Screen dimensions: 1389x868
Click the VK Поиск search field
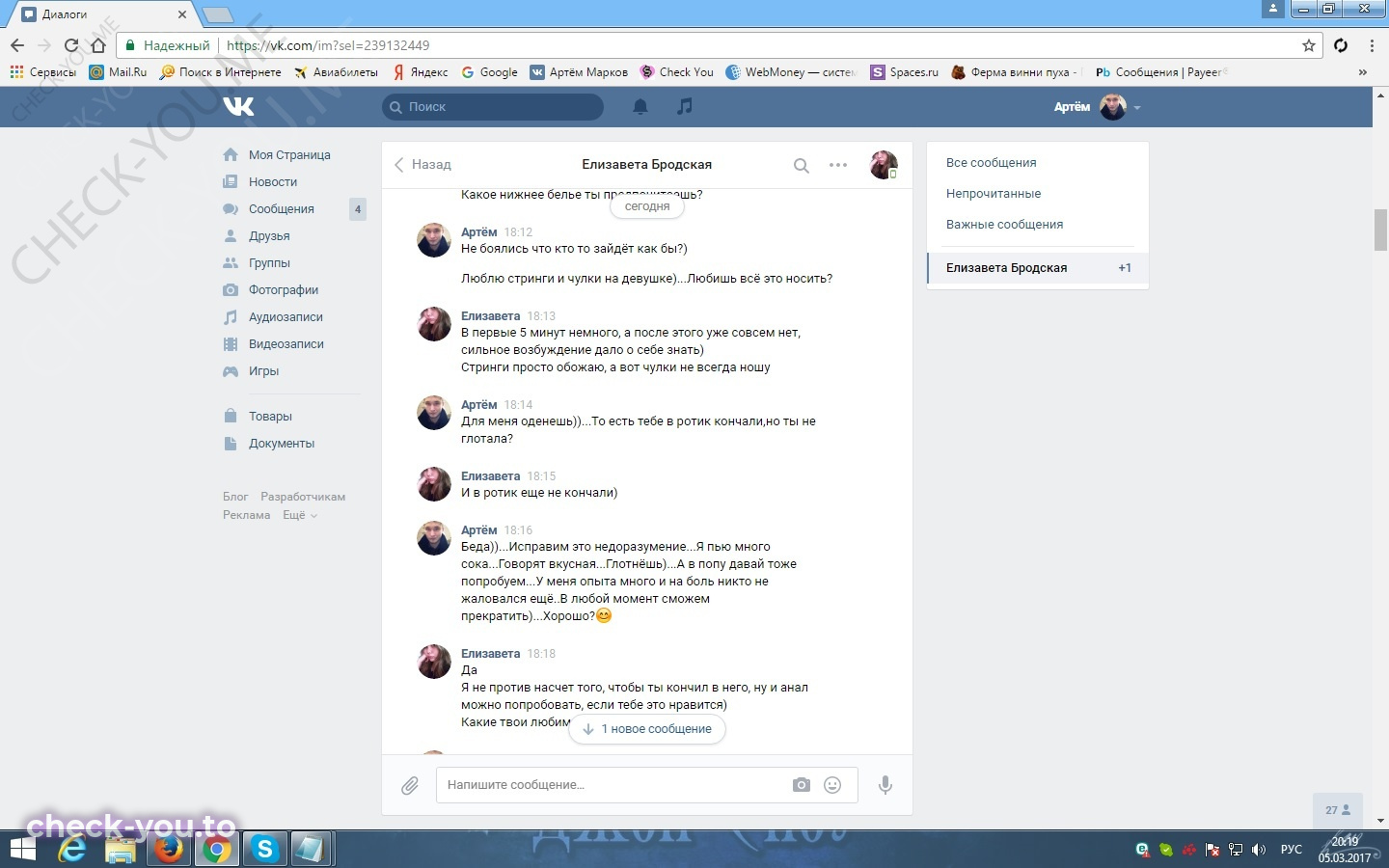pyautogui.click(x=493, y=107)
